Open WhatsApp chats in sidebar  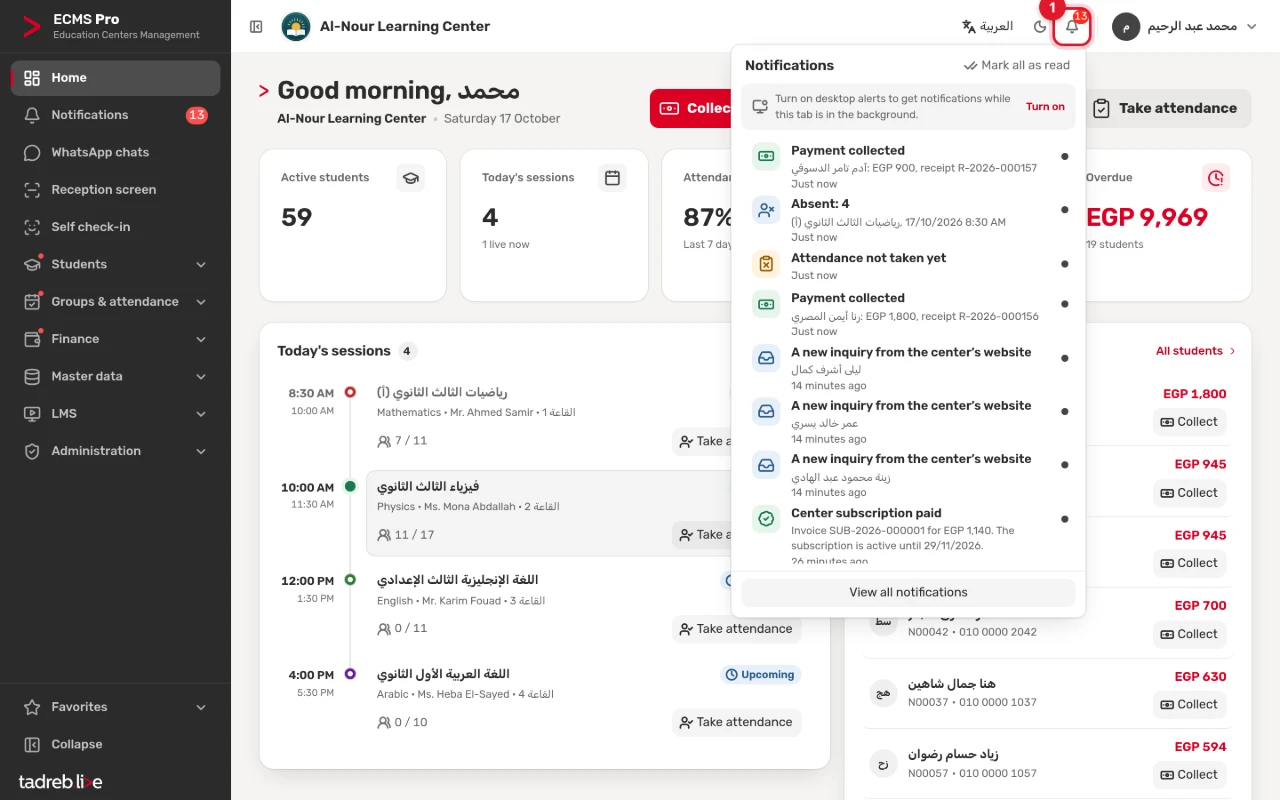pyautogui.click(x=115, y=152)
